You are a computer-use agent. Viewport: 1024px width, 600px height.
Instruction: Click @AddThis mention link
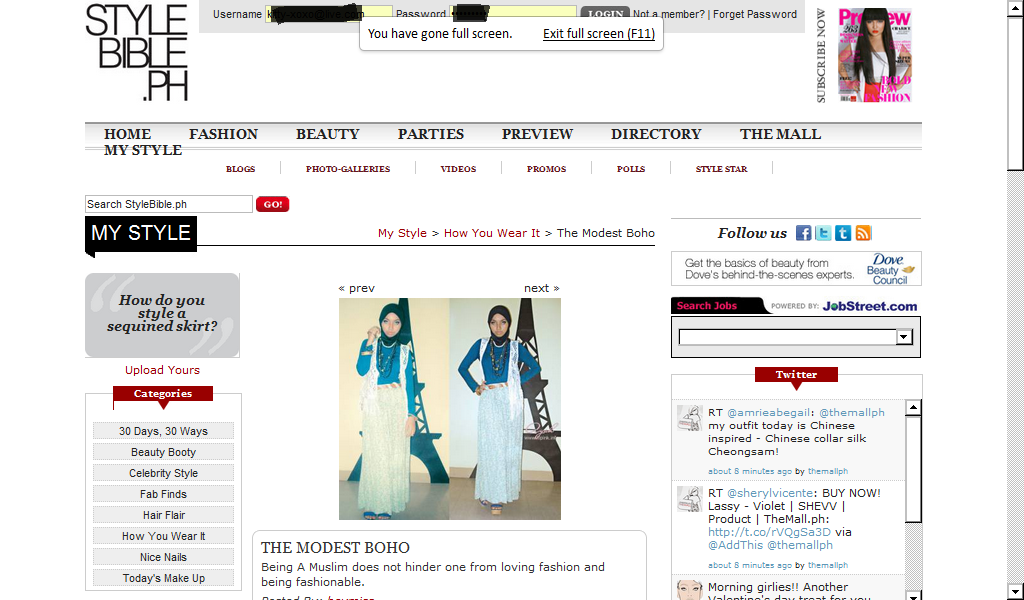[x=735, y=545]
